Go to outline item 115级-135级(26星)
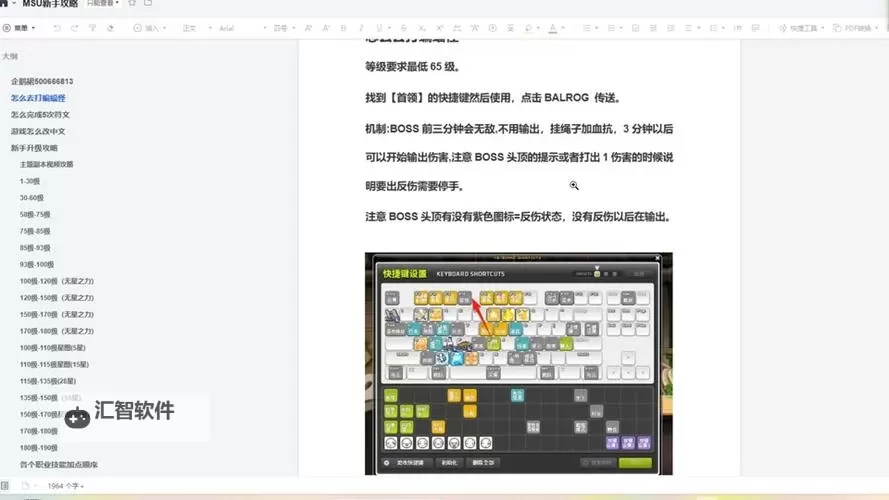The image size is (889, 500). pos(48,381)
